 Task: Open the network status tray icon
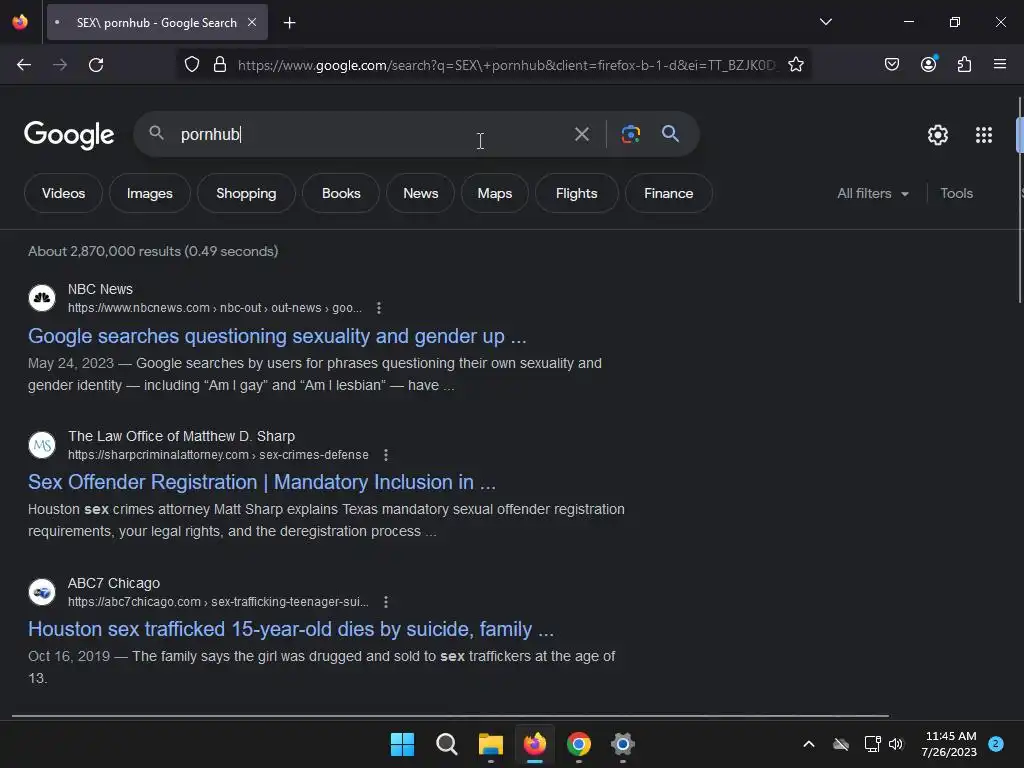(x=872, y=744)
